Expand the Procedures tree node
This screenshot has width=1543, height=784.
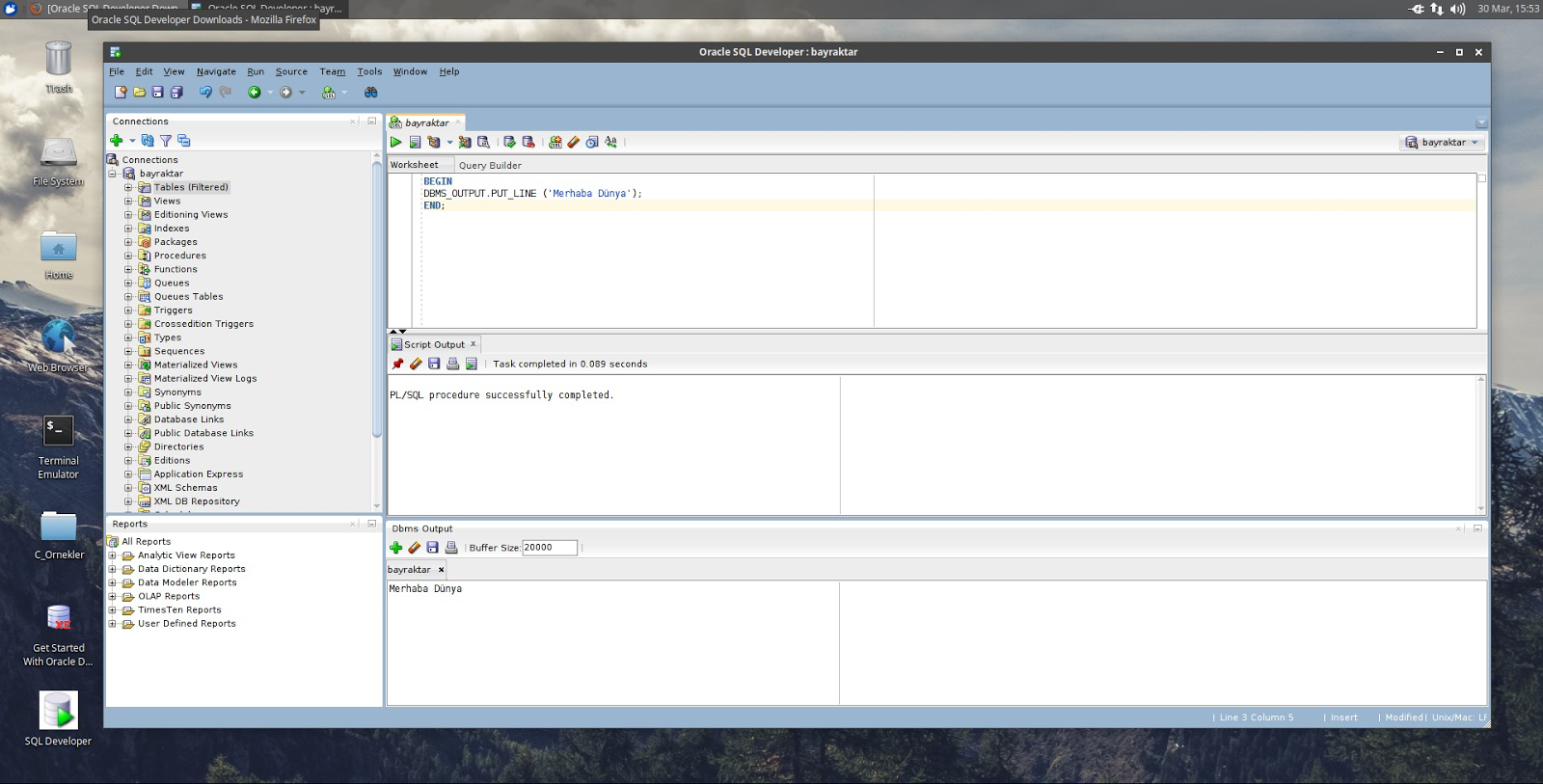128,256
